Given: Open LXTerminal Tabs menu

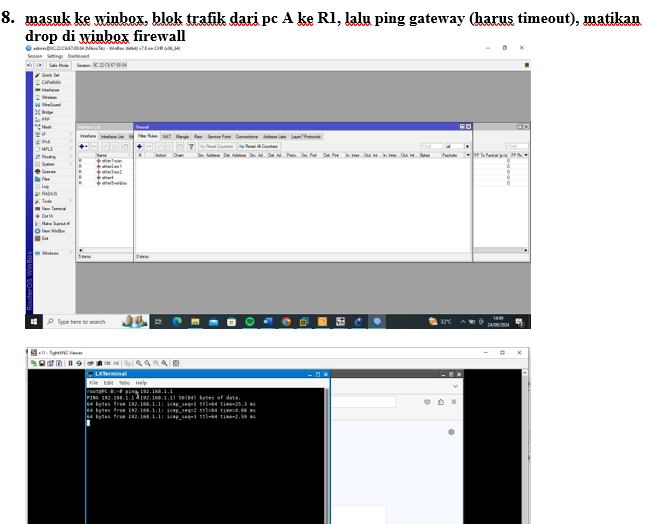Looking at the screenshot, I should [124, 383].
